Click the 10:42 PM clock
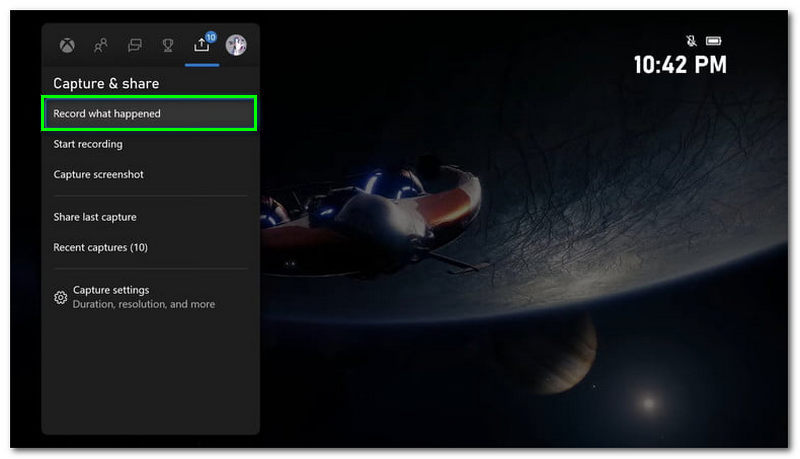 coord(680,65)
